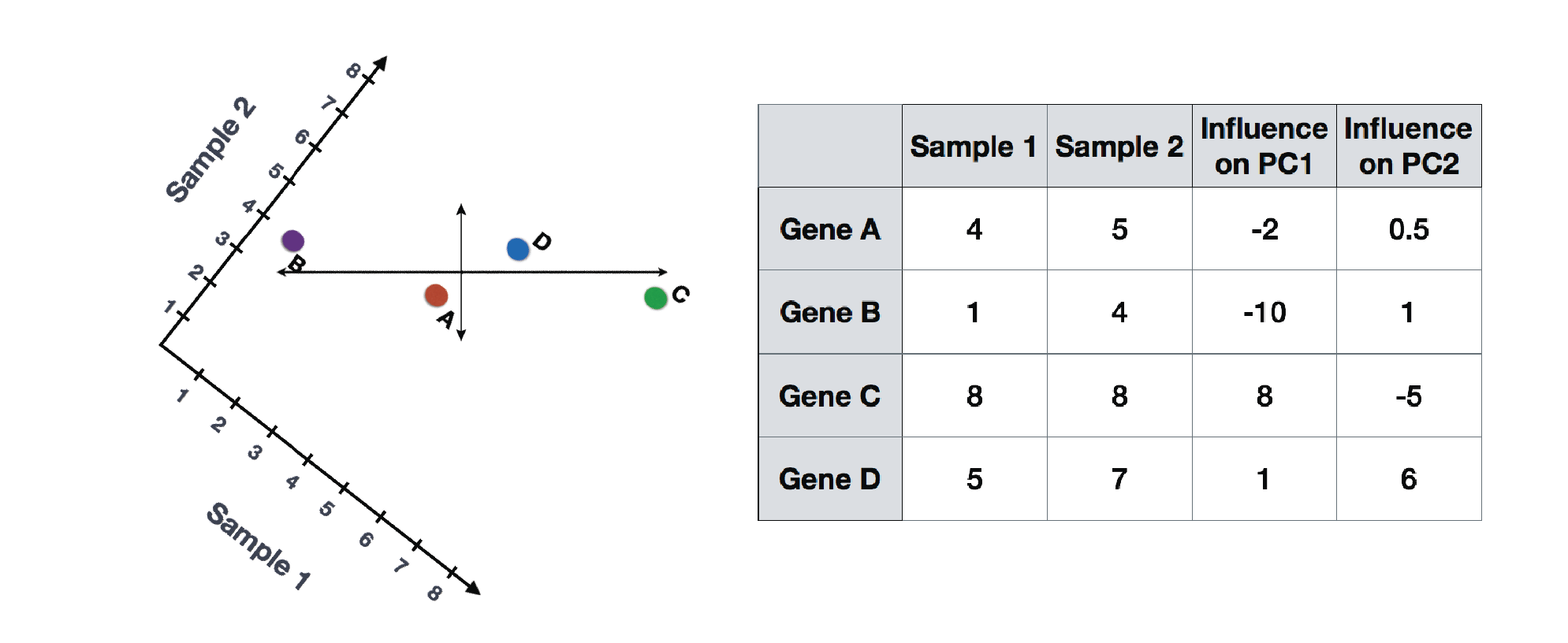The height and width of the screenshot is (643, 1568).
Task: Click the Sample 1 axis arrowhead
Action: tap(472, 588)
